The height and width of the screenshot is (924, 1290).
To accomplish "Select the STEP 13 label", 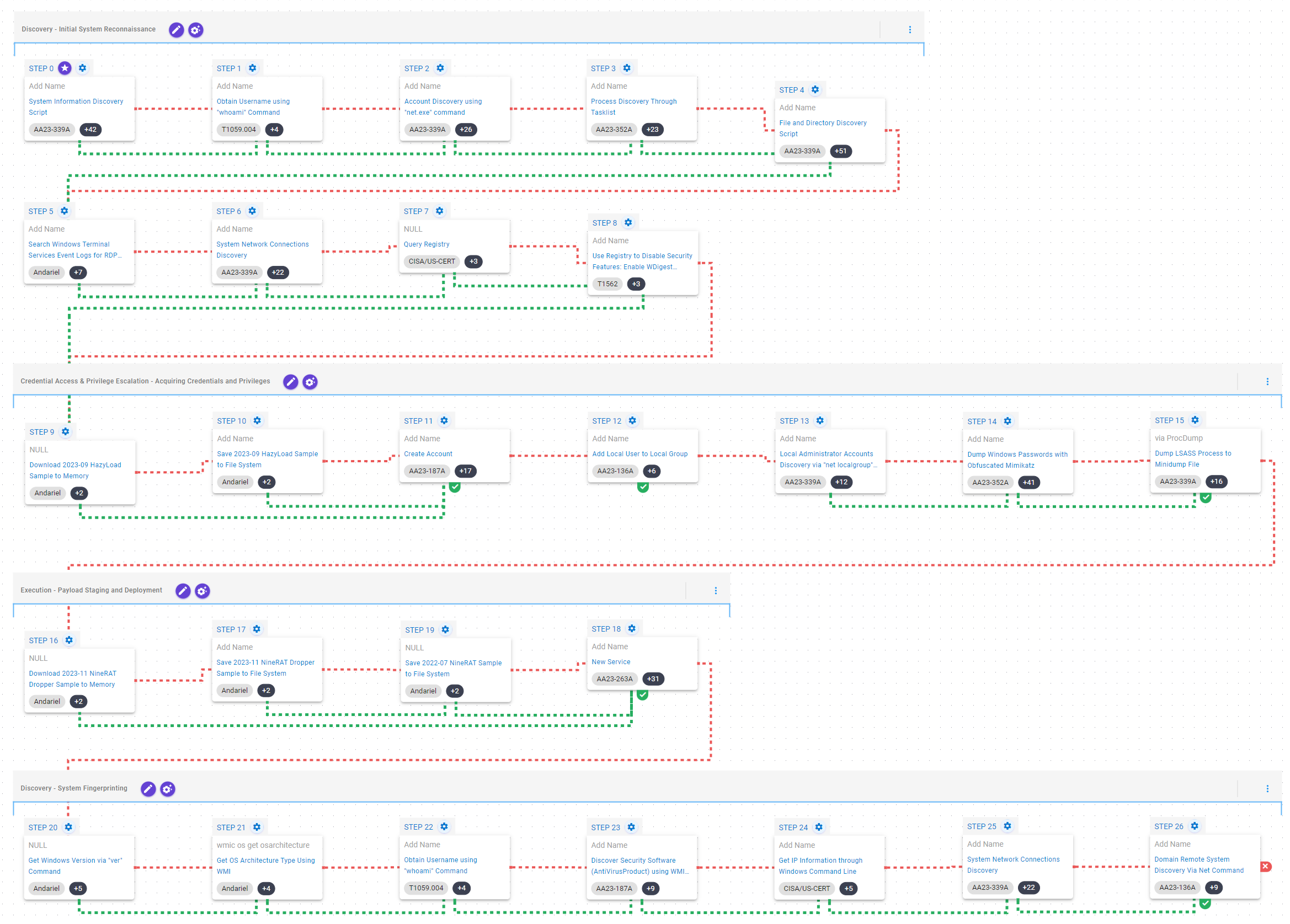I will point(793,421).
